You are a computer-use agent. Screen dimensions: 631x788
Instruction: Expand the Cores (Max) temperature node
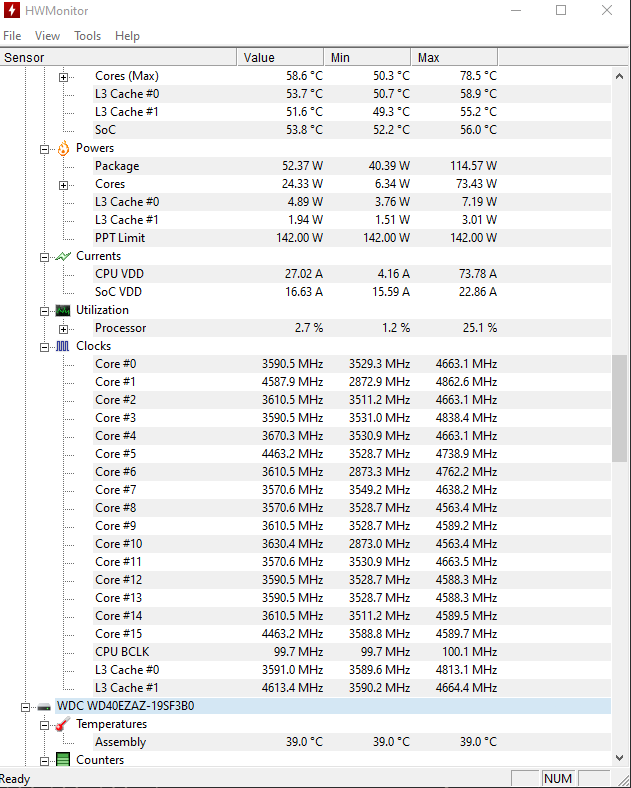[x=63, y=77]
